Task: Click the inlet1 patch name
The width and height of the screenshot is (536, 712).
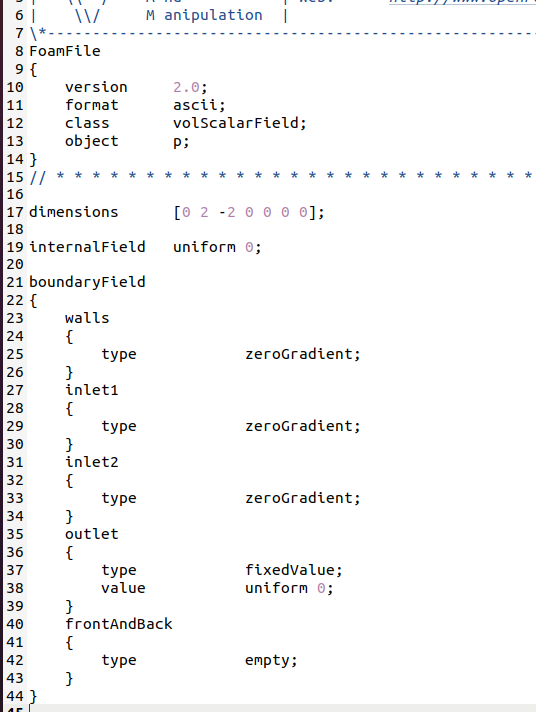Action: tap(92, 390)
